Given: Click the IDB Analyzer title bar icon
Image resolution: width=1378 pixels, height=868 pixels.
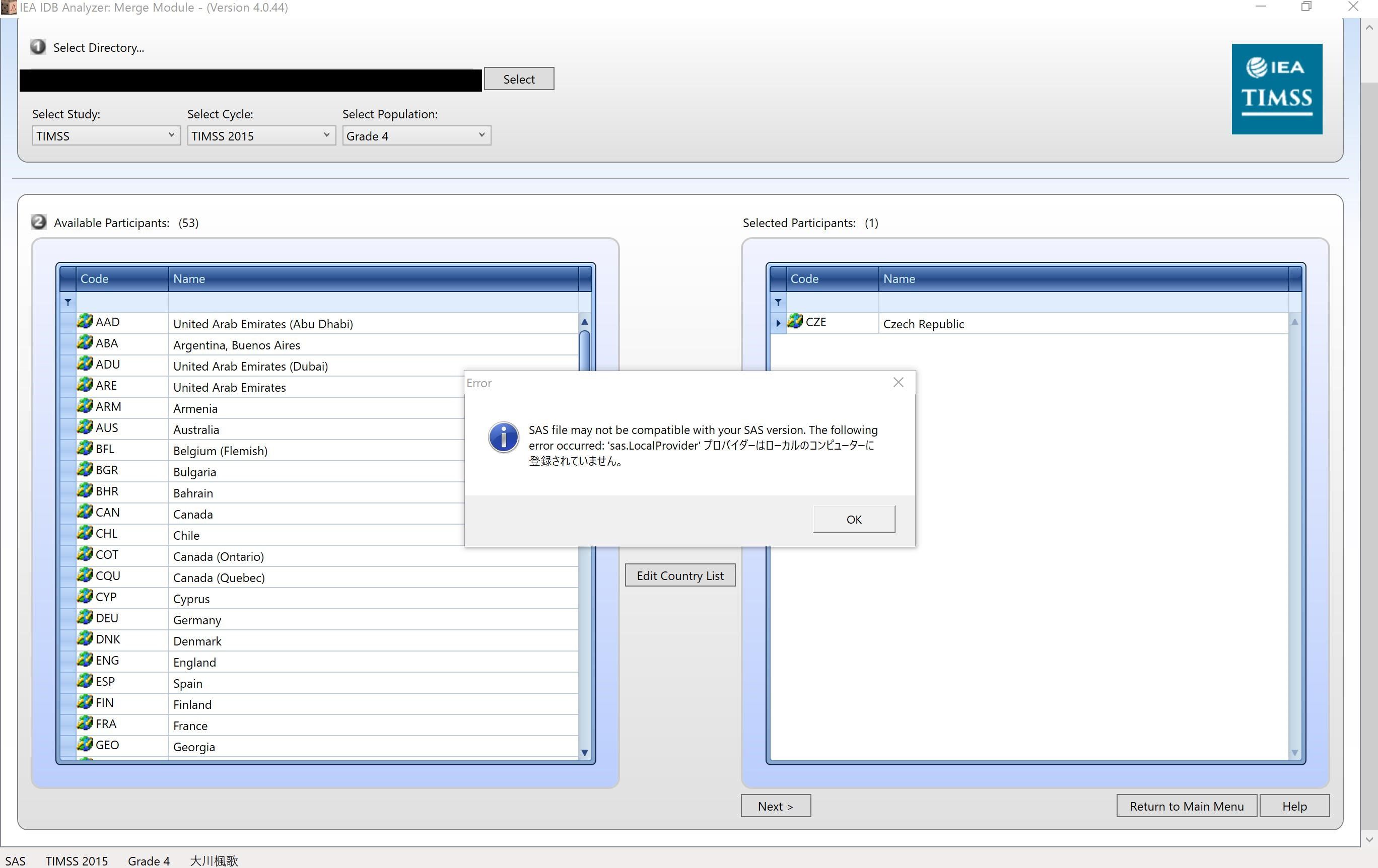Looking at the screenshot, I should 8,8.
